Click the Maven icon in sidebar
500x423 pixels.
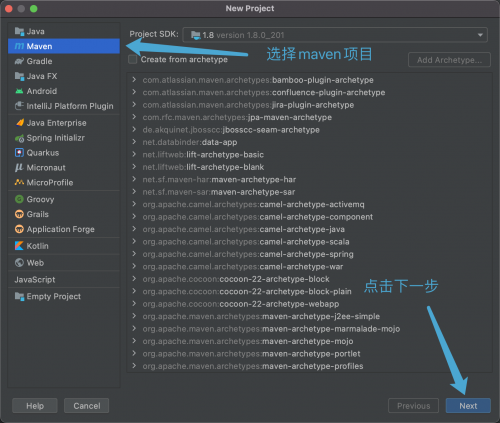coord(19,46)
